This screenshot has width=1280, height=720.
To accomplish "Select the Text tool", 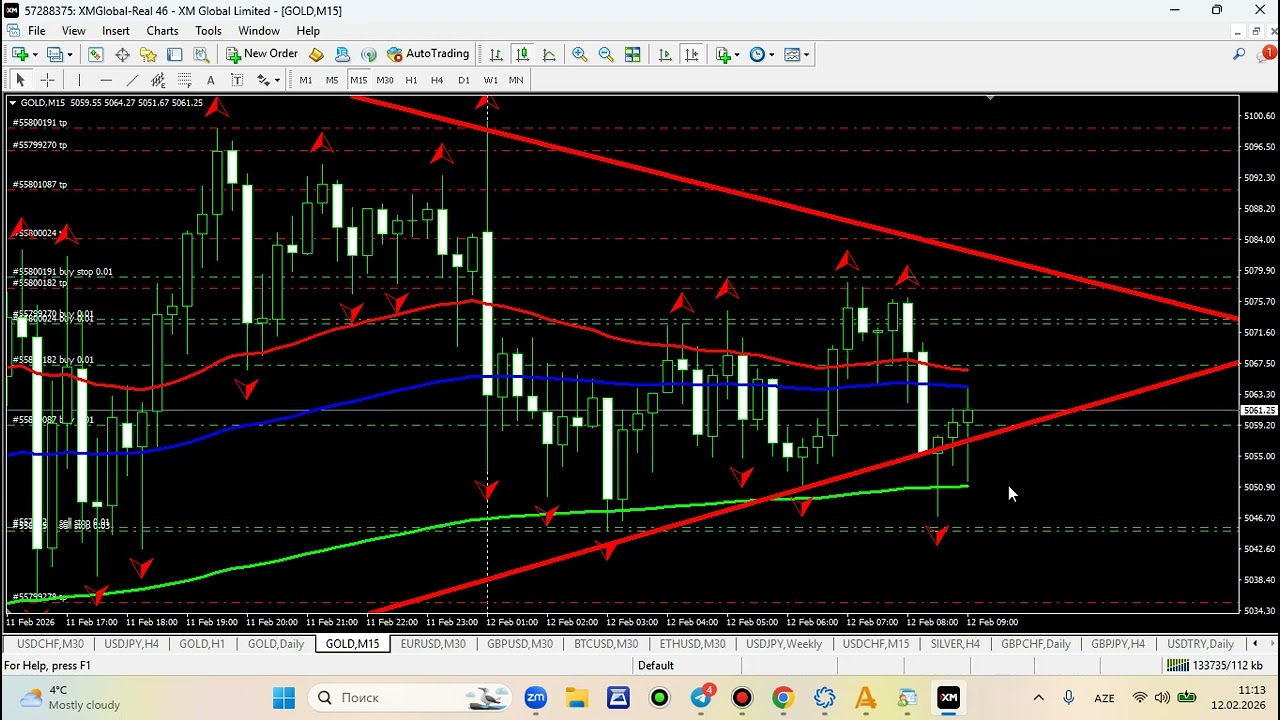I will point(210,80).
